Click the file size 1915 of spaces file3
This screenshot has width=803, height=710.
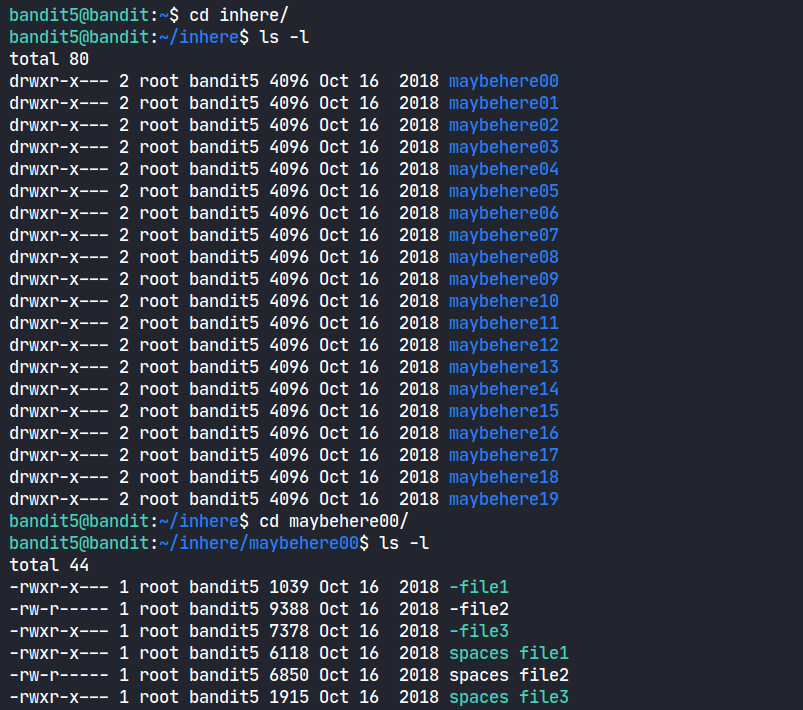point(289,697)
